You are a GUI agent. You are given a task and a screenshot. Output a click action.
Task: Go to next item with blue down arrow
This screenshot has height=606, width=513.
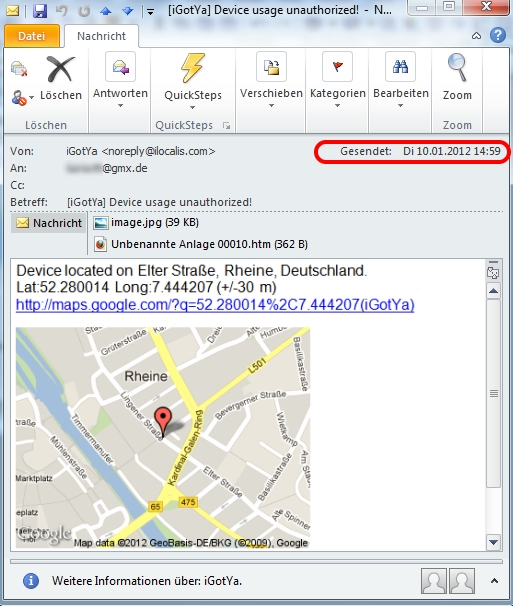127,11
